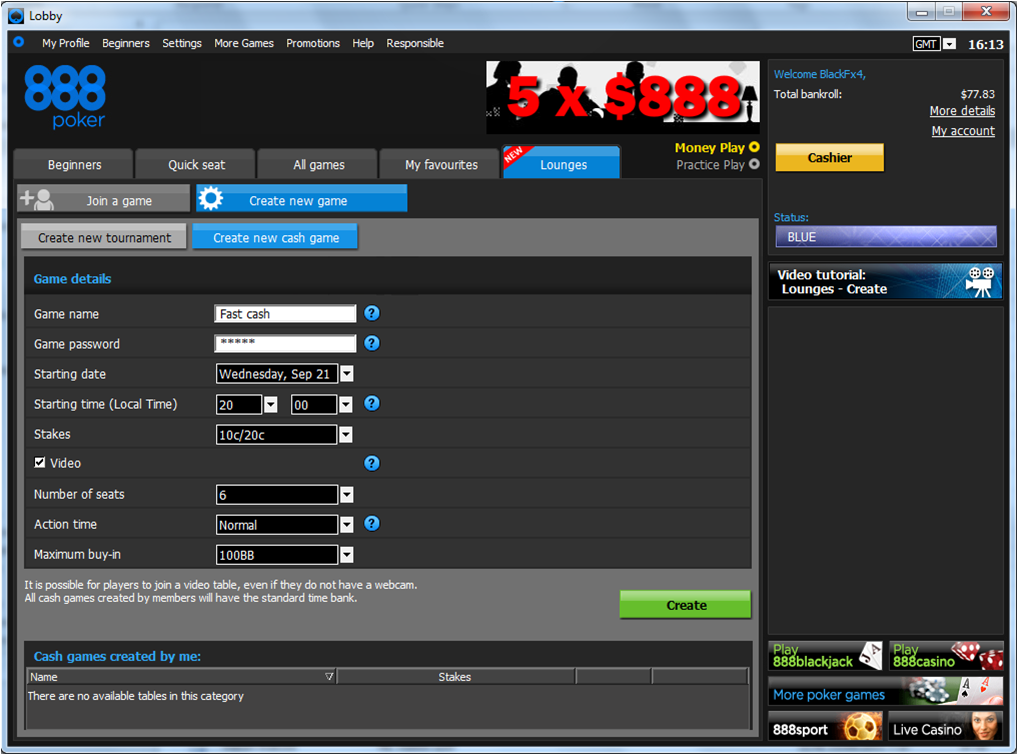Open Play 888casino banner
This screenshot has height=755, width=1018.
pos(946,656)
